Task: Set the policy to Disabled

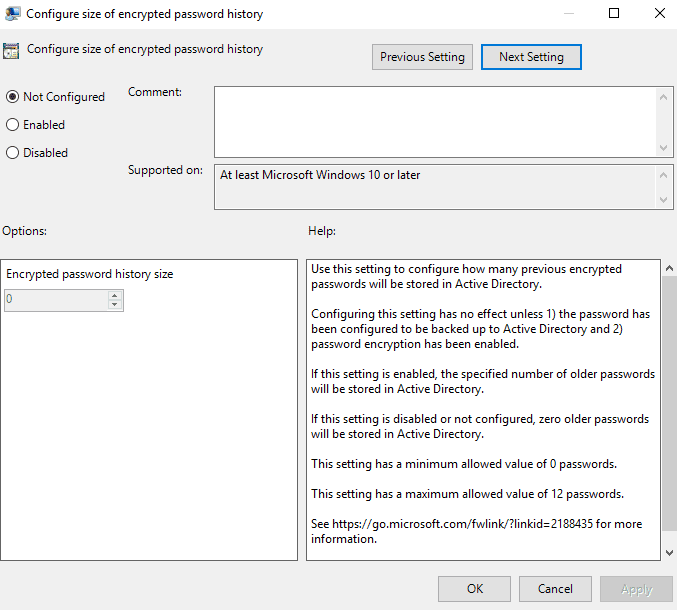Action: tap(13, 153)
